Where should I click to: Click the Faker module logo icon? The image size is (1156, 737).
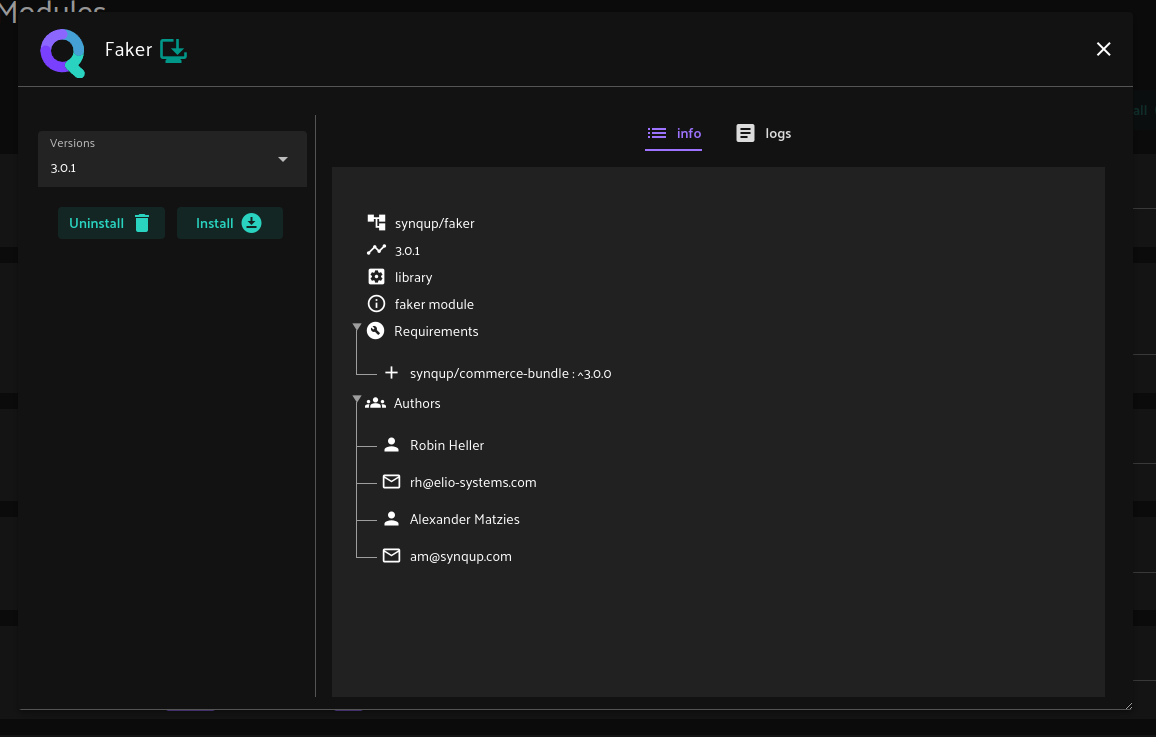click(x=63, y=53)
